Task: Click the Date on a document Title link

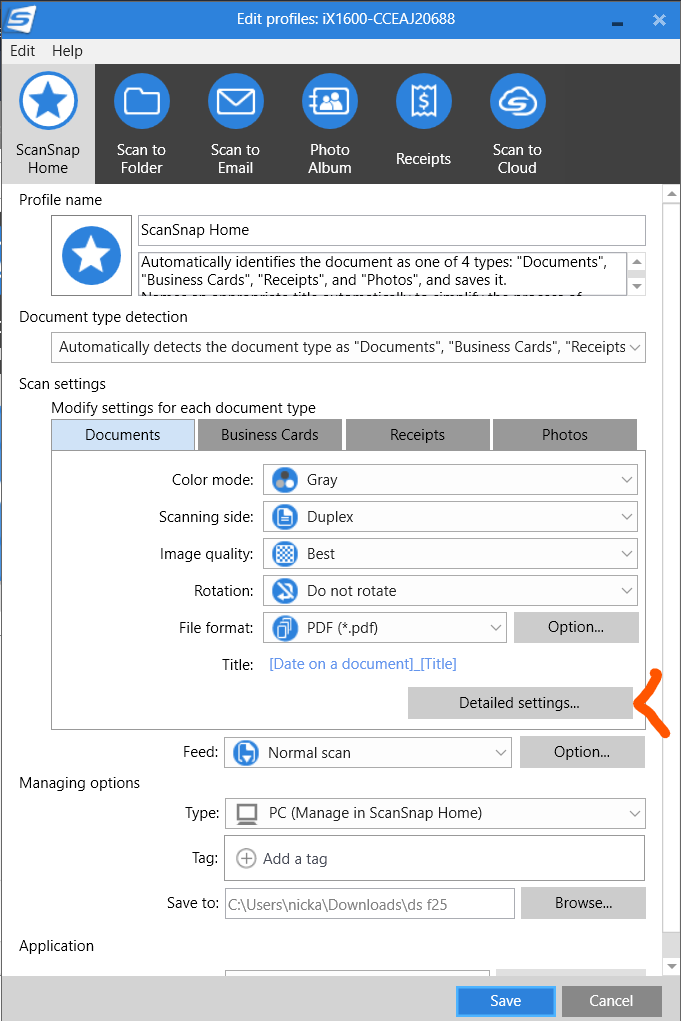Action: pos(363,664)
